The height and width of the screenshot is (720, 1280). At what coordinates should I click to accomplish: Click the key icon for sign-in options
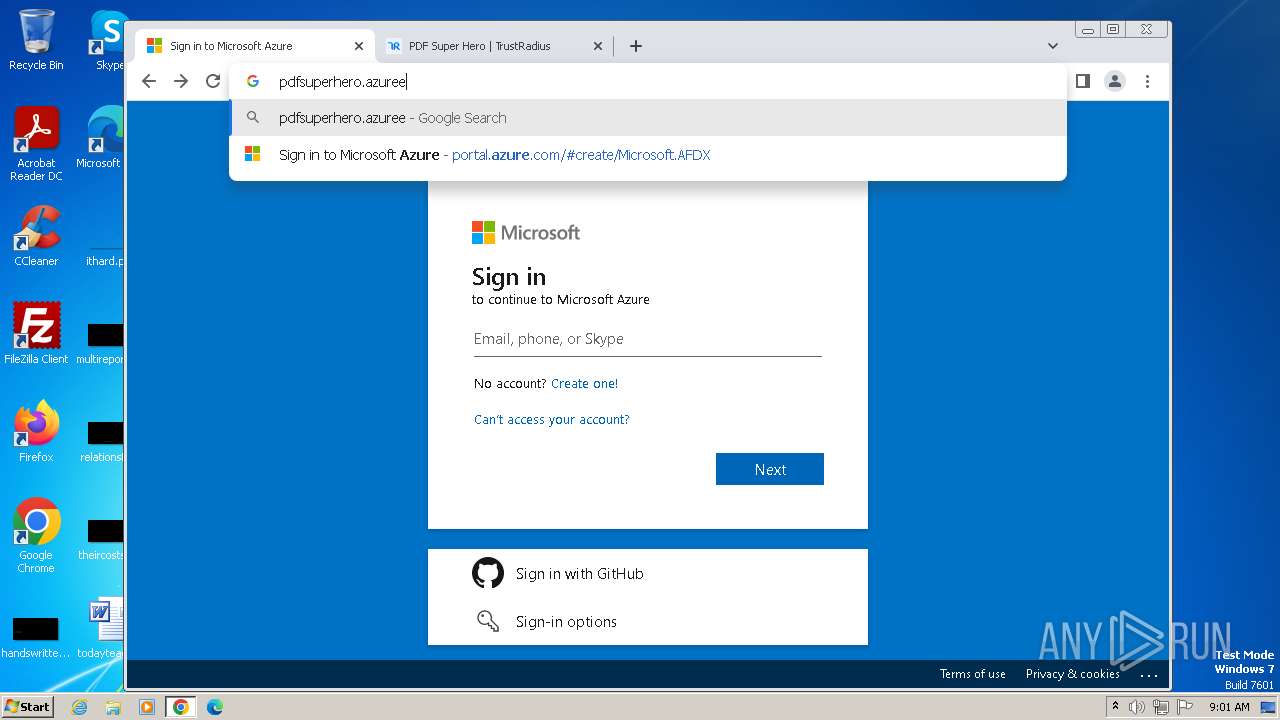488,621
